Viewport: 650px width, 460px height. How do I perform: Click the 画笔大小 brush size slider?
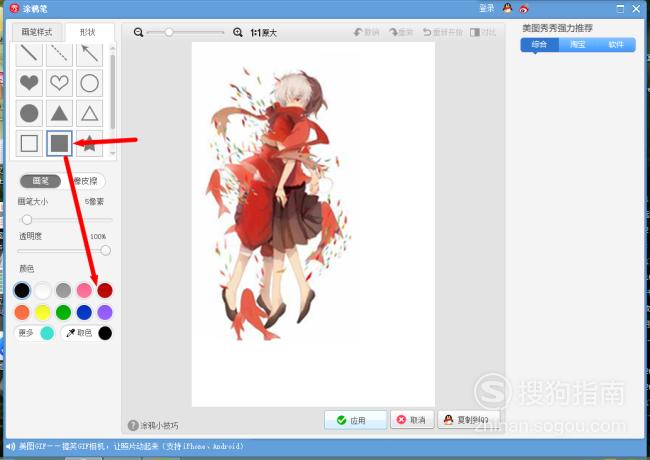point(65,220)
